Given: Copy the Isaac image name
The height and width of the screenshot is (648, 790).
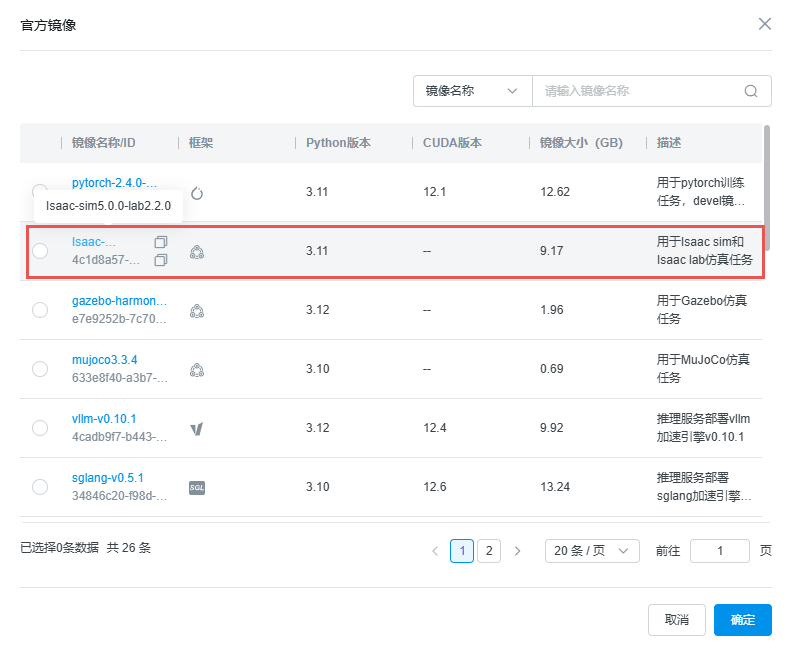Looking at the screenshot, I should [x=161, y=242].
